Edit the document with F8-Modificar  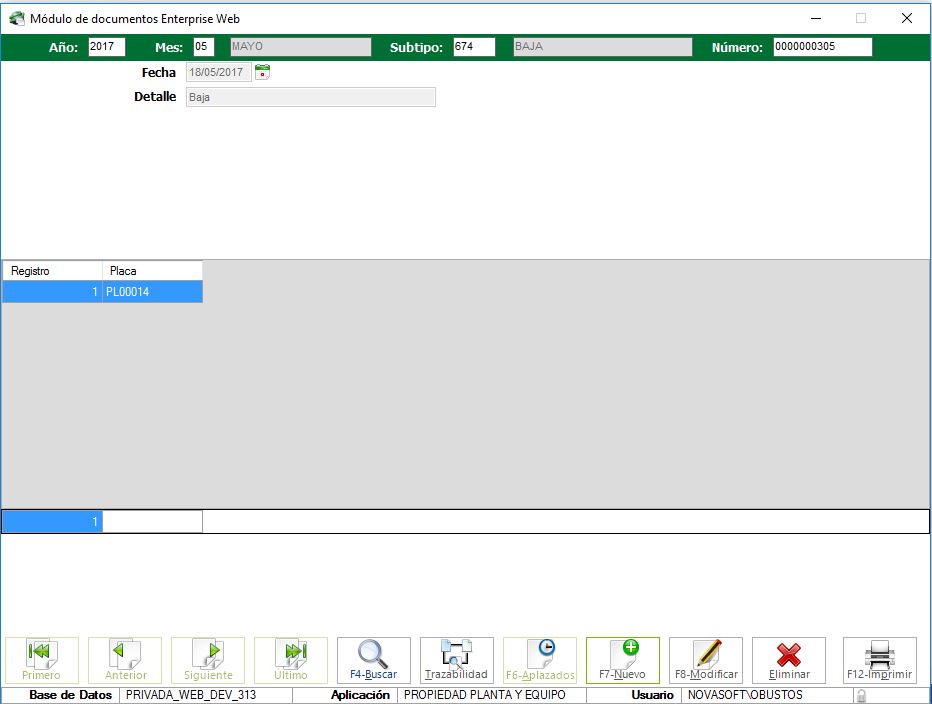click(x=706, y=661)
